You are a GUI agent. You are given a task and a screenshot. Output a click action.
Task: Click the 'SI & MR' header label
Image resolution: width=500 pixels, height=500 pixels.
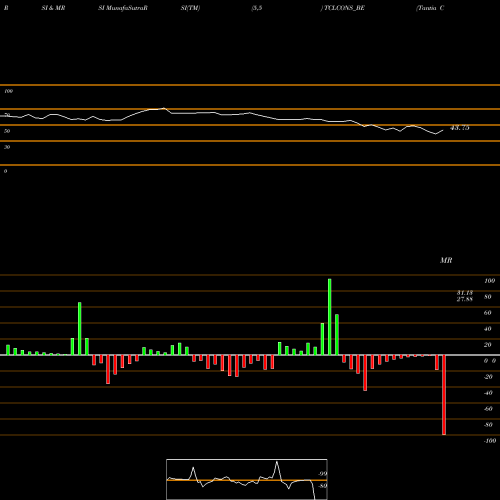pos(53,8)
